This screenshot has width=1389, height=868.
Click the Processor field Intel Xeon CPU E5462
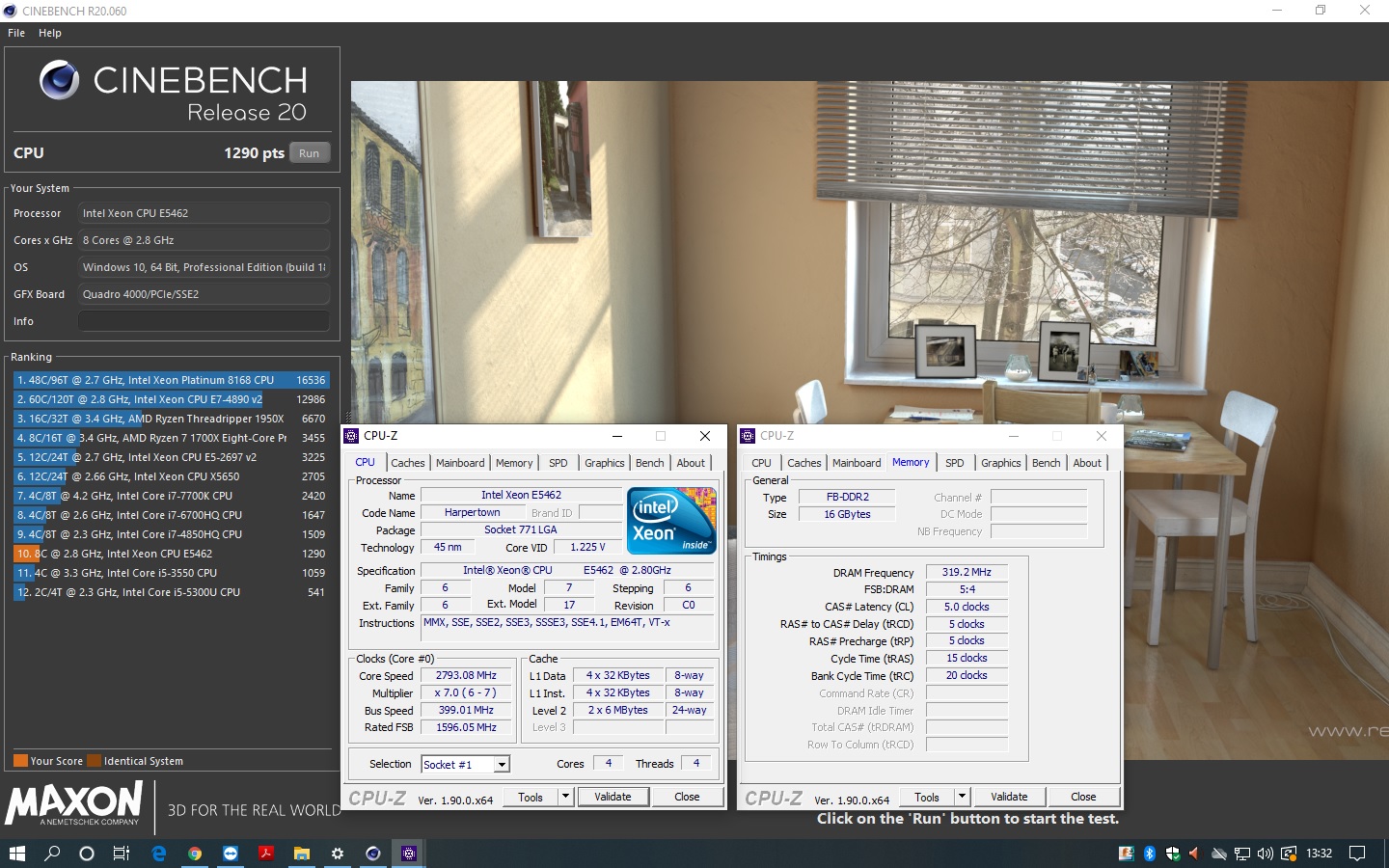[x=204, y=213]
